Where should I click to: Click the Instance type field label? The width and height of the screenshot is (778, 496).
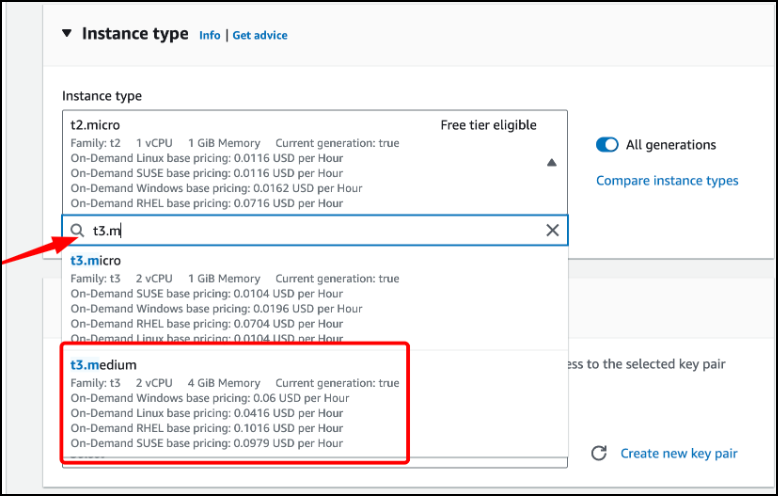point(102,96)
